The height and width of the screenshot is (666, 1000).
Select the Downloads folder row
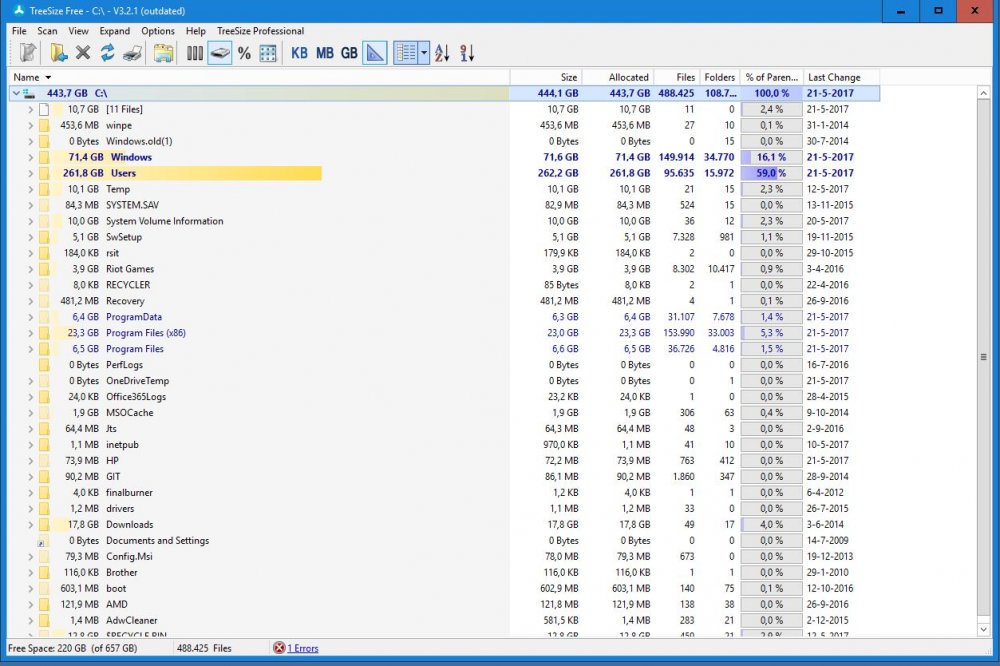pyautogui.click(x=130, y=525)
